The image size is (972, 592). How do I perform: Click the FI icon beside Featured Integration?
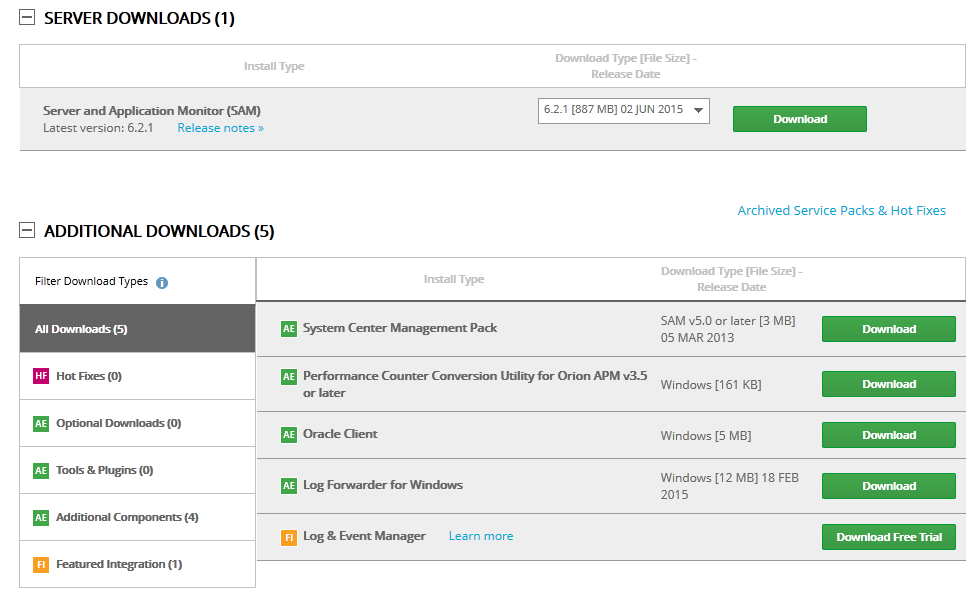pyautogui.click(x=41, y=565)
